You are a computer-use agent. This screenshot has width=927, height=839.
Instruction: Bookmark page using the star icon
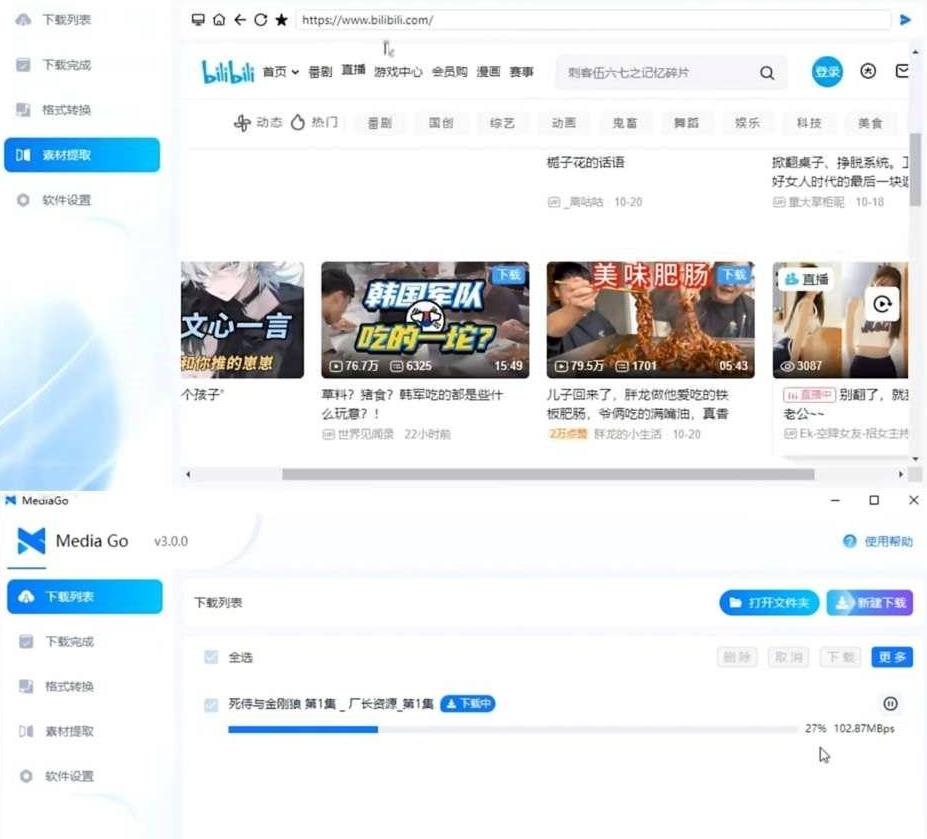tap(281, 20)
